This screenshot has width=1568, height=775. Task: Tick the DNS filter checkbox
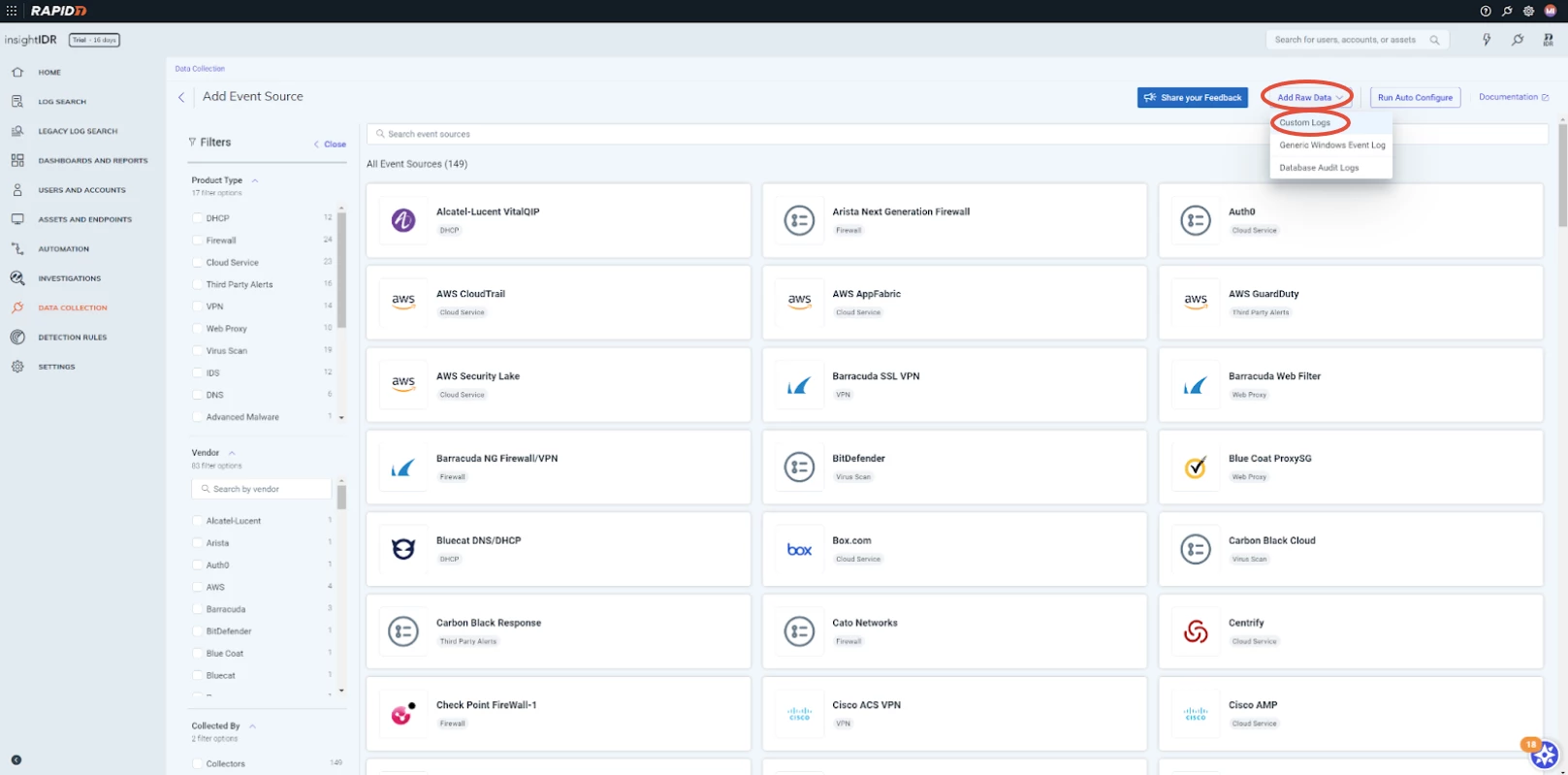point(198,396)
